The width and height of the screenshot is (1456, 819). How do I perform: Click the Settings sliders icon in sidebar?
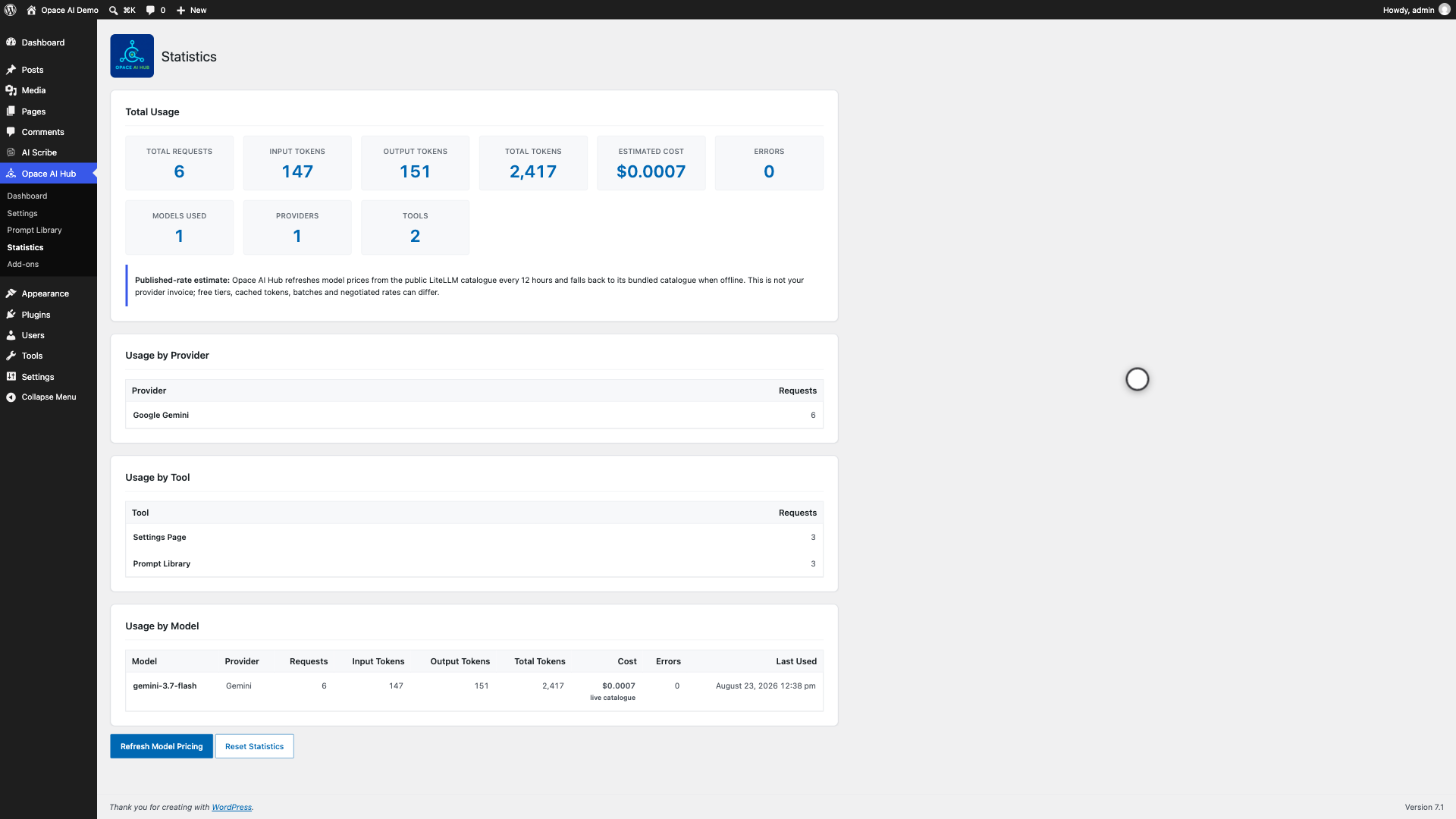click(x=11, y=377)
